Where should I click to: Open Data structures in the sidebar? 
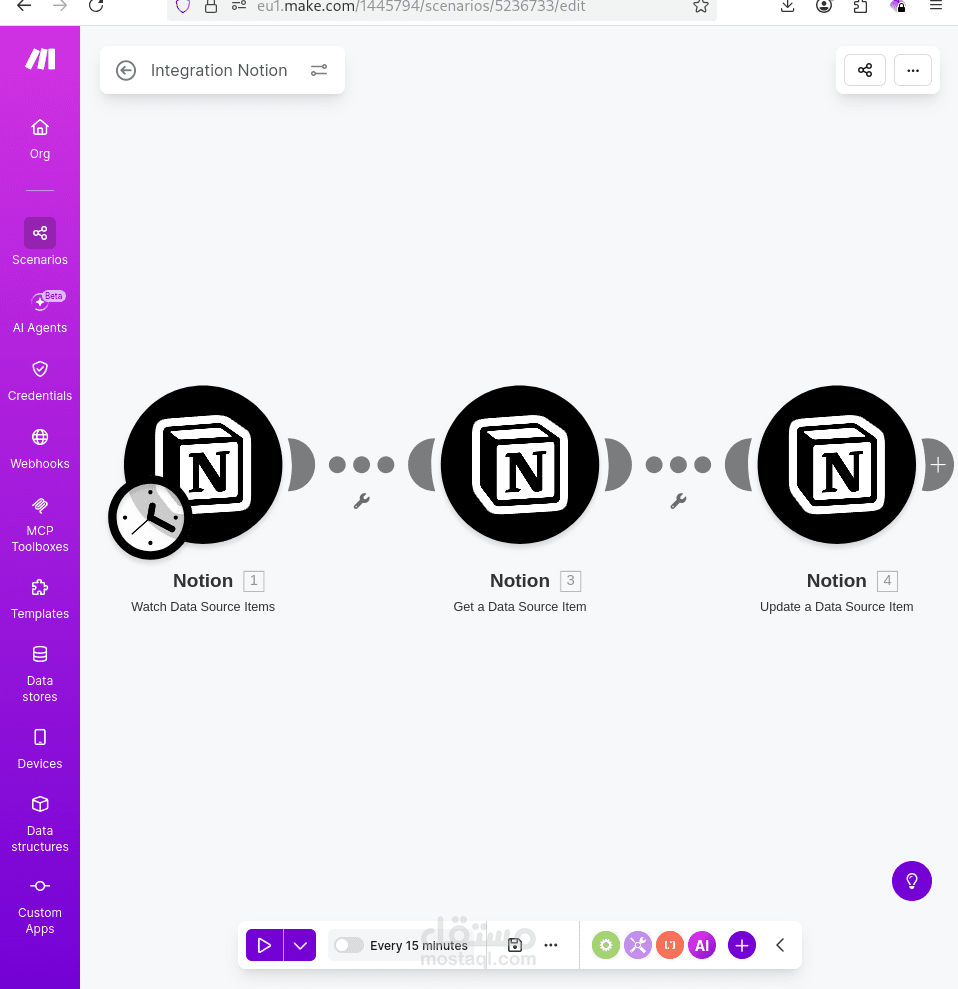[40, 825]
